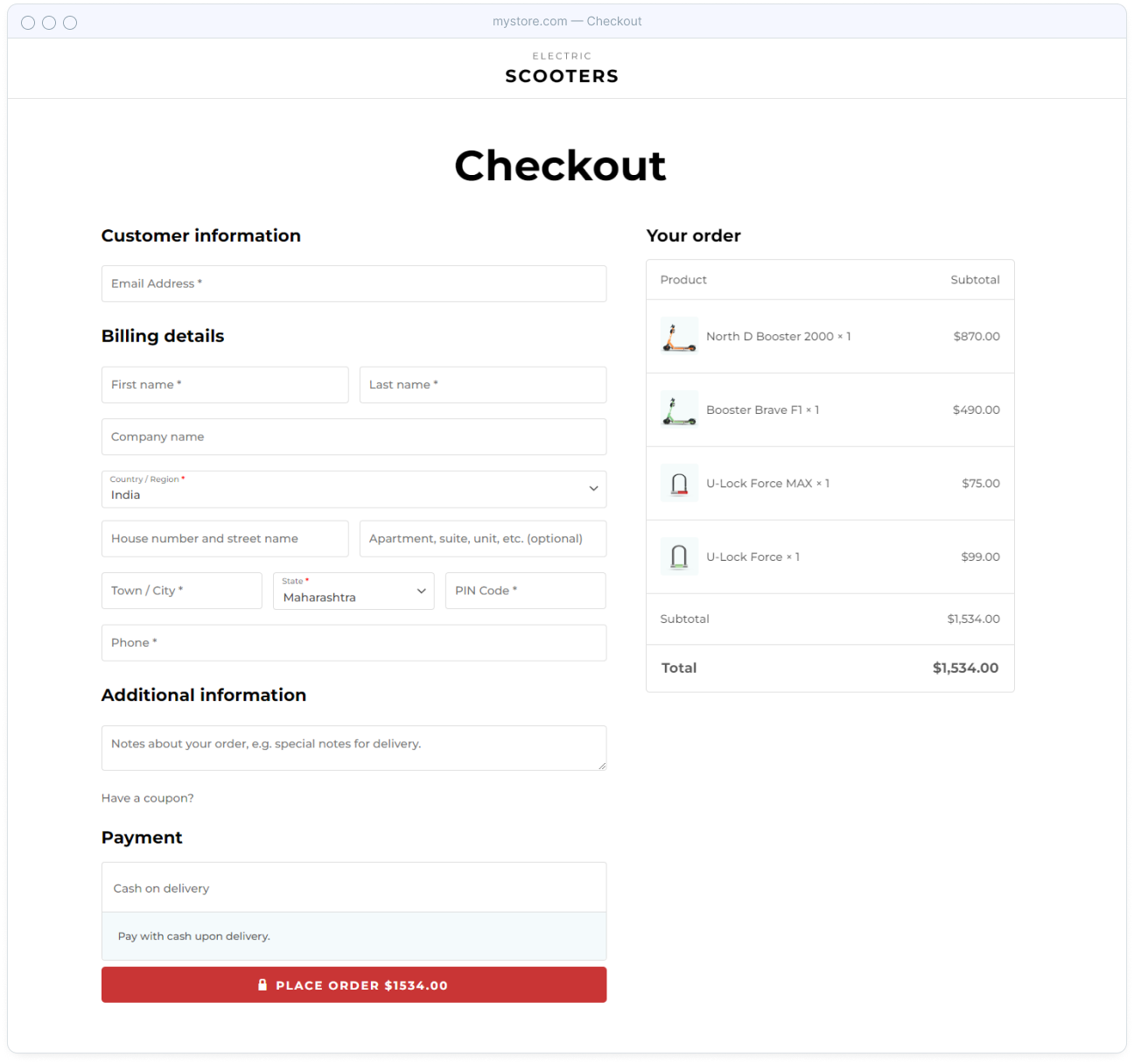Select the Last name input
Viewport: 1134px width, 1064px height.
(483, 385)
